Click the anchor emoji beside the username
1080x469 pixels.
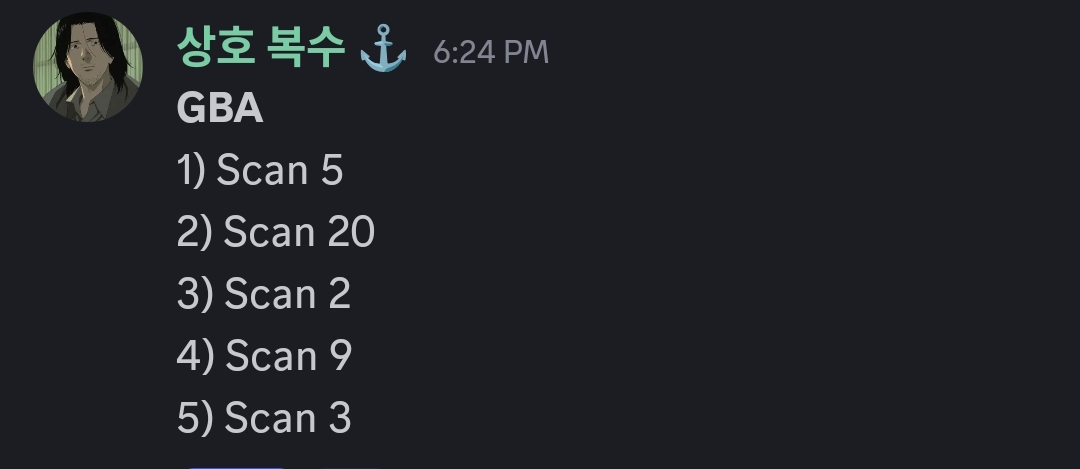[383, 47]
